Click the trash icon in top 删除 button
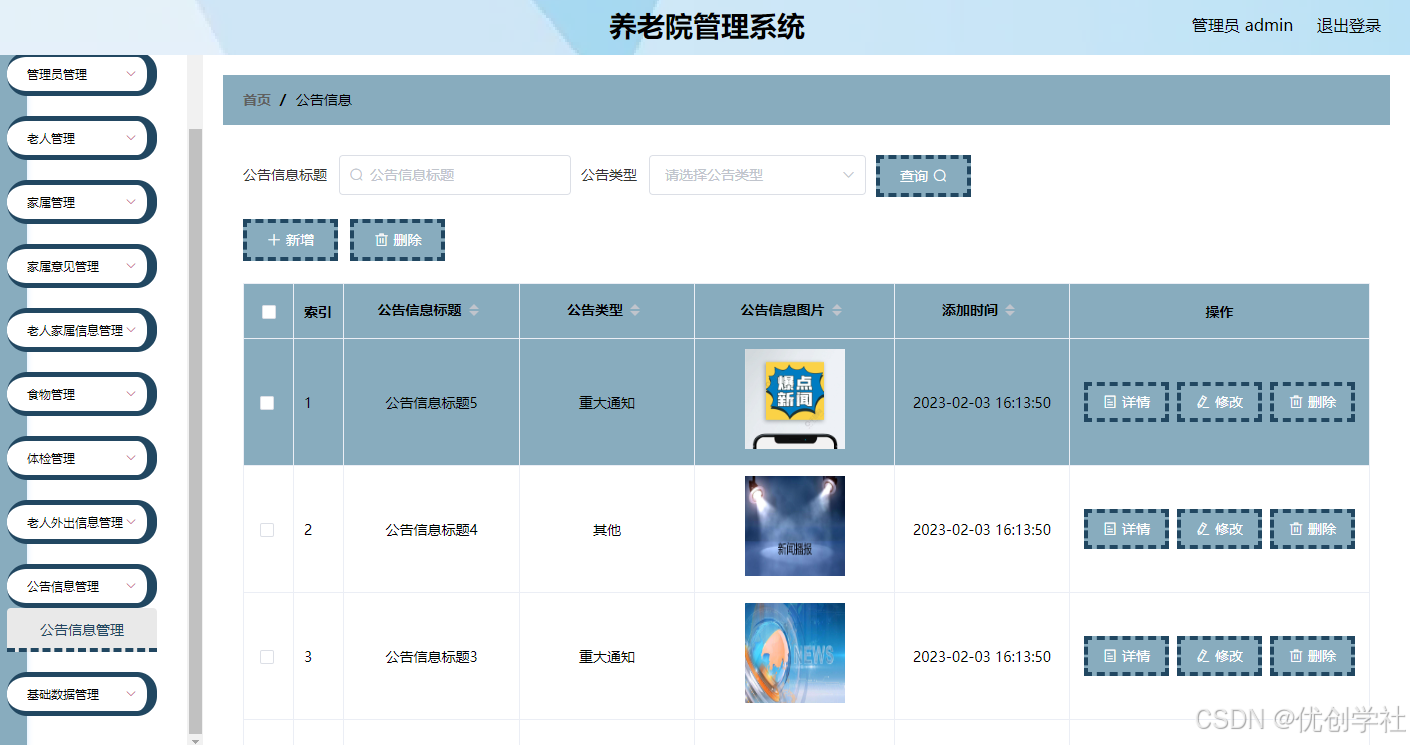1410x745 pixels. 381,240
